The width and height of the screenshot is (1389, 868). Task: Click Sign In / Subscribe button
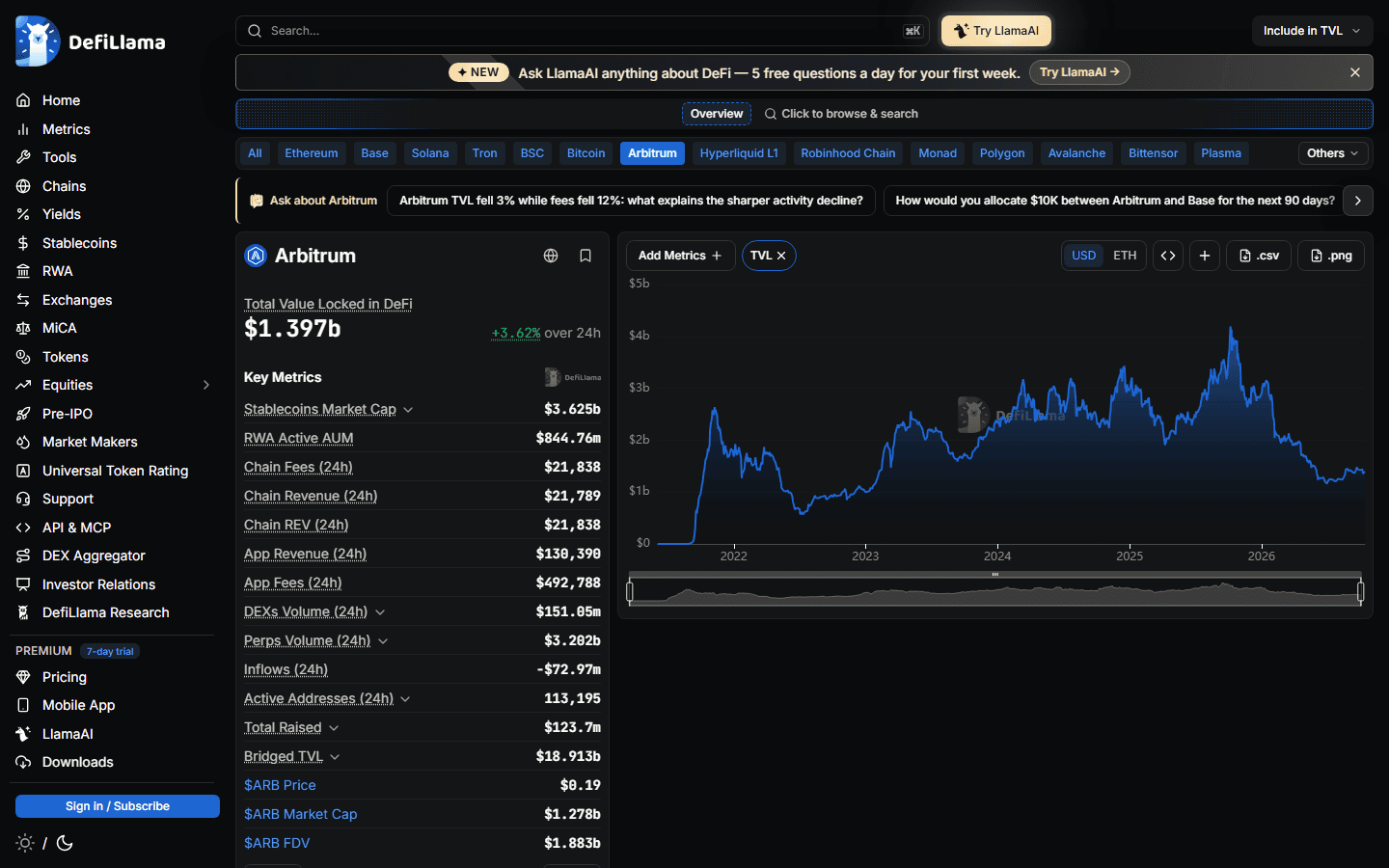point(118,806)
